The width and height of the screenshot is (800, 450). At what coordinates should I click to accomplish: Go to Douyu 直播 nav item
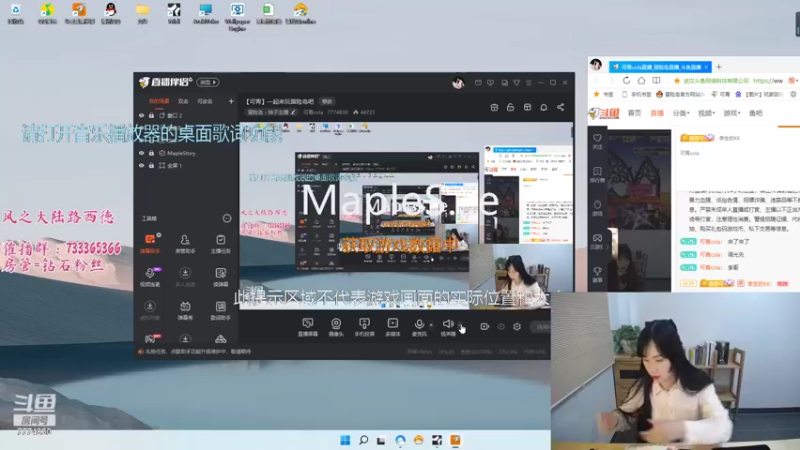point(657,113)
